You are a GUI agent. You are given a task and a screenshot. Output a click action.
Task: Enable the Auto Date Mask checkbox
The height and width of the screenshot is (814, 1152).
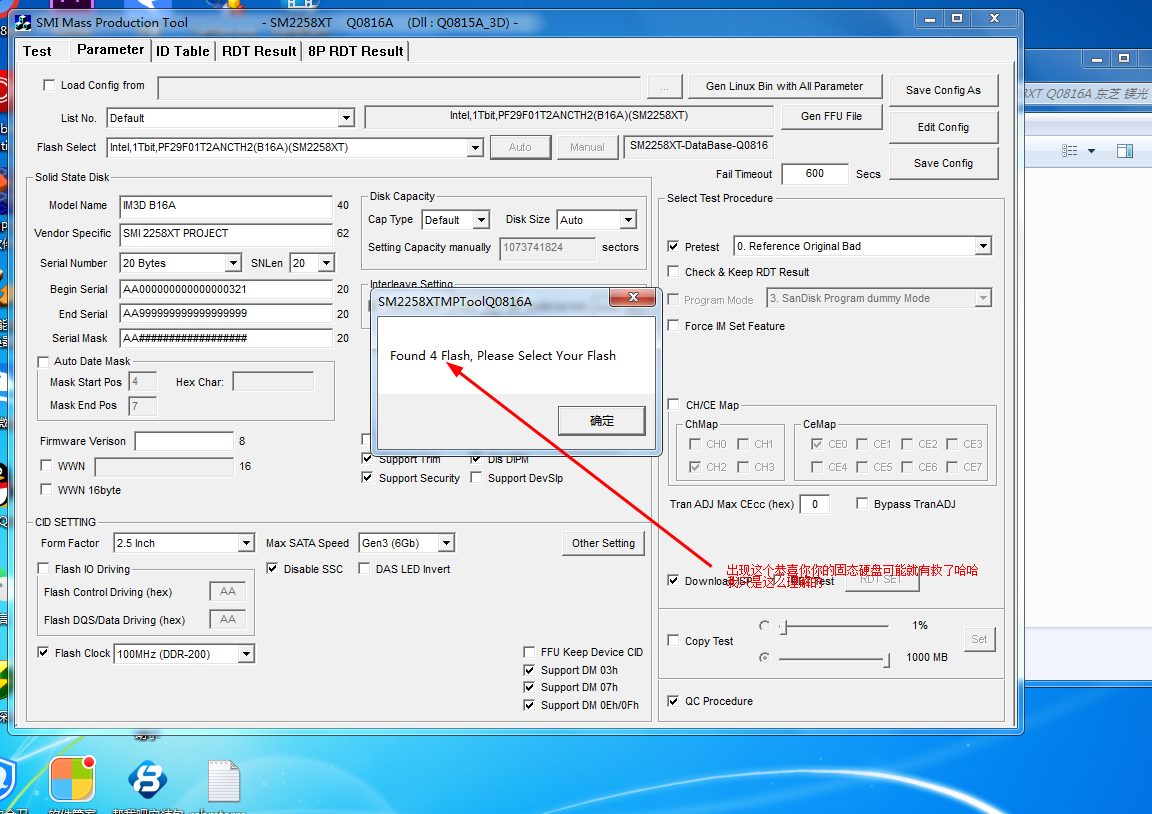pyautogui.click(x=43, y=361)
